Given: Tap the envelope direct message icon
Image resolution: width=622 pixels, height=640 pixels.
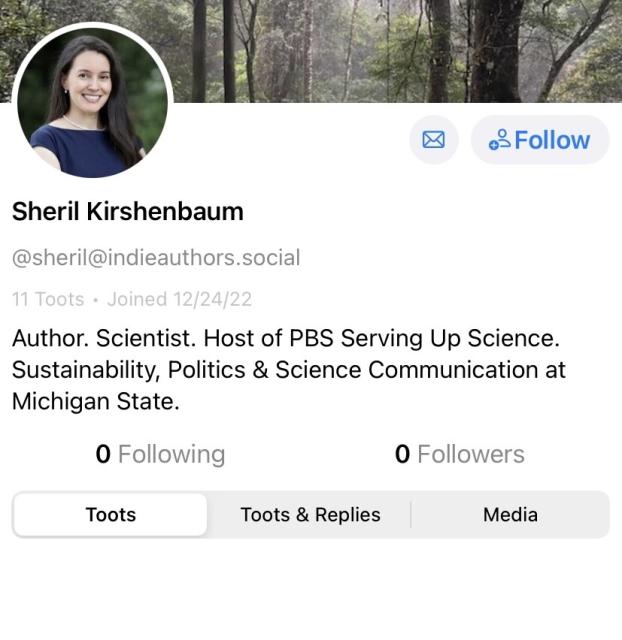Looking at the screenshot, I should tap(433, 140).
